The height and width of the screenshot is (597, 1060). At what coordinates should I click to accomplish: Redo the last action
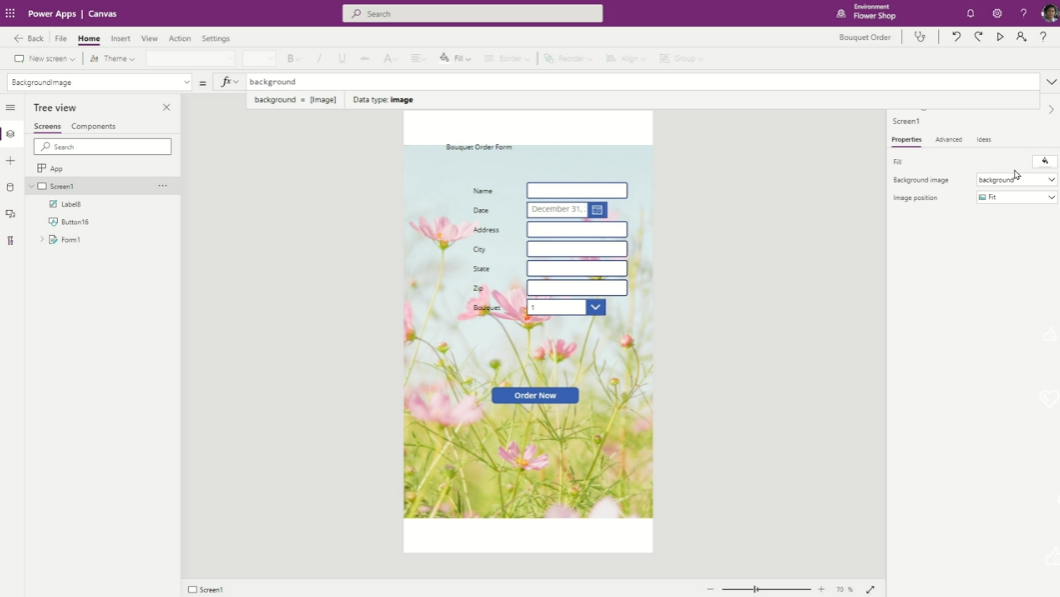(978, 37)
